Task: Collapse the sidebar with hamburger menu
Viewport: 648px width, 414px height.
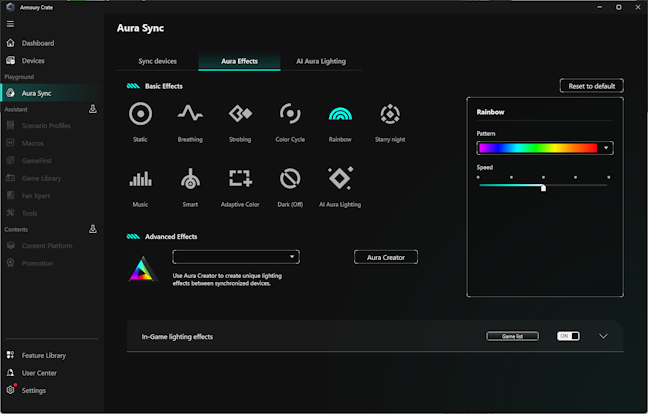Action: (10, 24)
